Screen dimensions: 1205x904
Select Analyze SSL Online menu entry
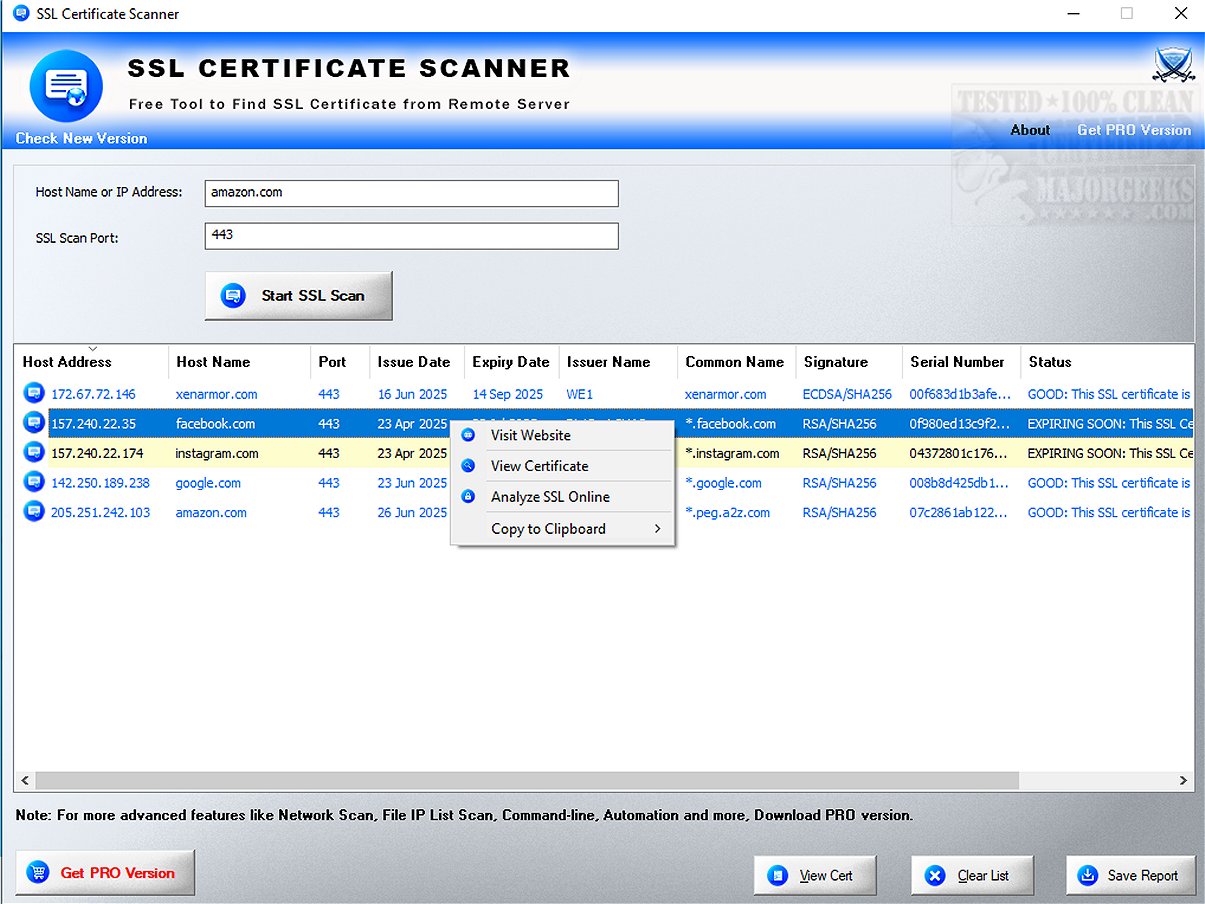549,496
